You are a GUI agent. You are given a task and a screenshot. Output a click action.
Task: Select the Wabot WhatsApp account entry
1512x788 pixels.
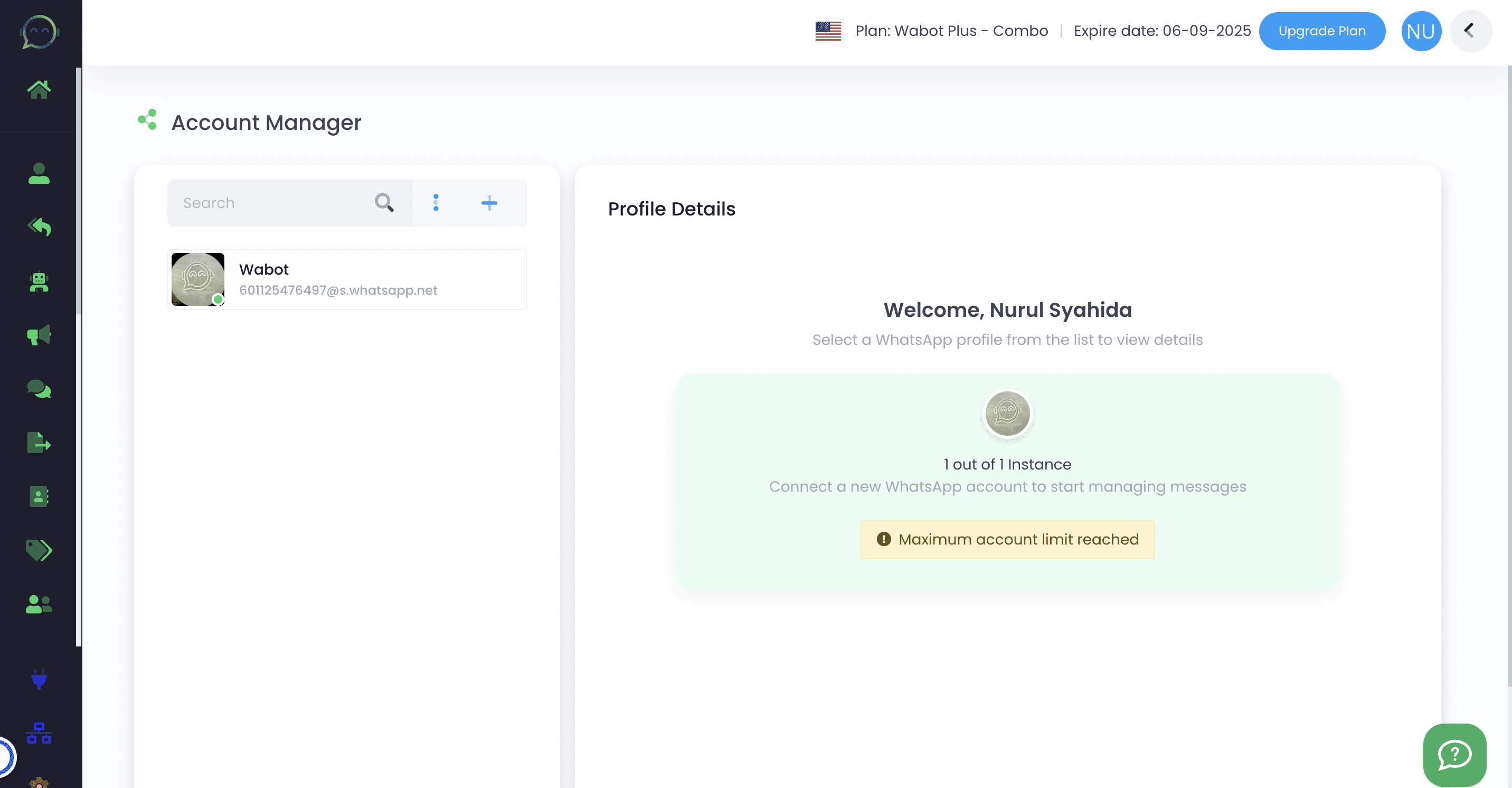pos(346,279)
